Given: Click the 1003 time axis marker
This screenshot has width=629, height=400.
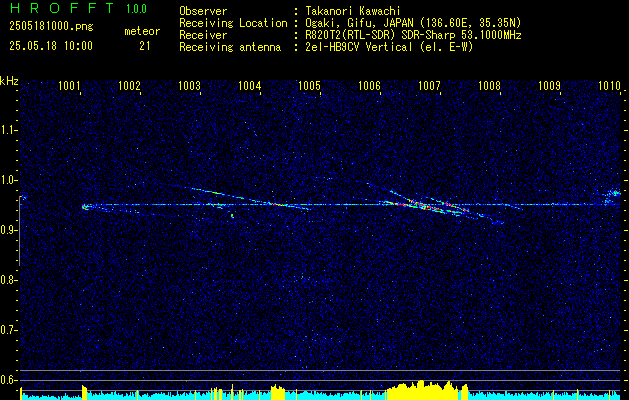Looking at the screenshot, I should coord(189,85).
